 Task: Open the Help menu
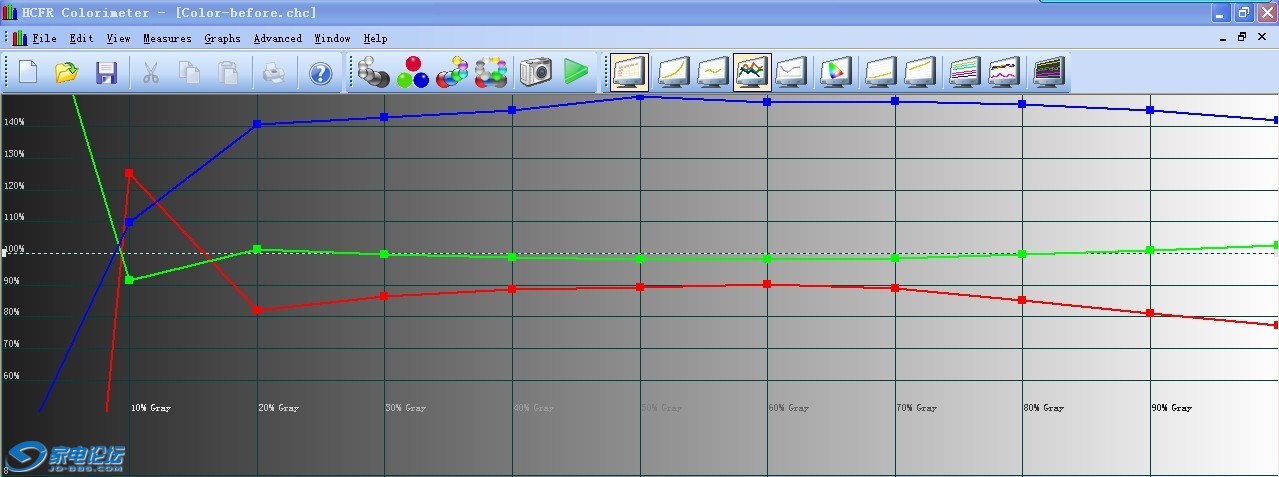[x=375, y=38]
